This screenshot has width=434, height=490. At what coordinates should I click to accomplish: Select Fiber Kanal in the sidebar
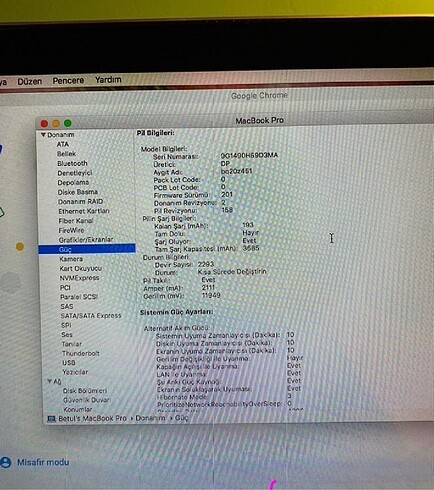(76, 221)
